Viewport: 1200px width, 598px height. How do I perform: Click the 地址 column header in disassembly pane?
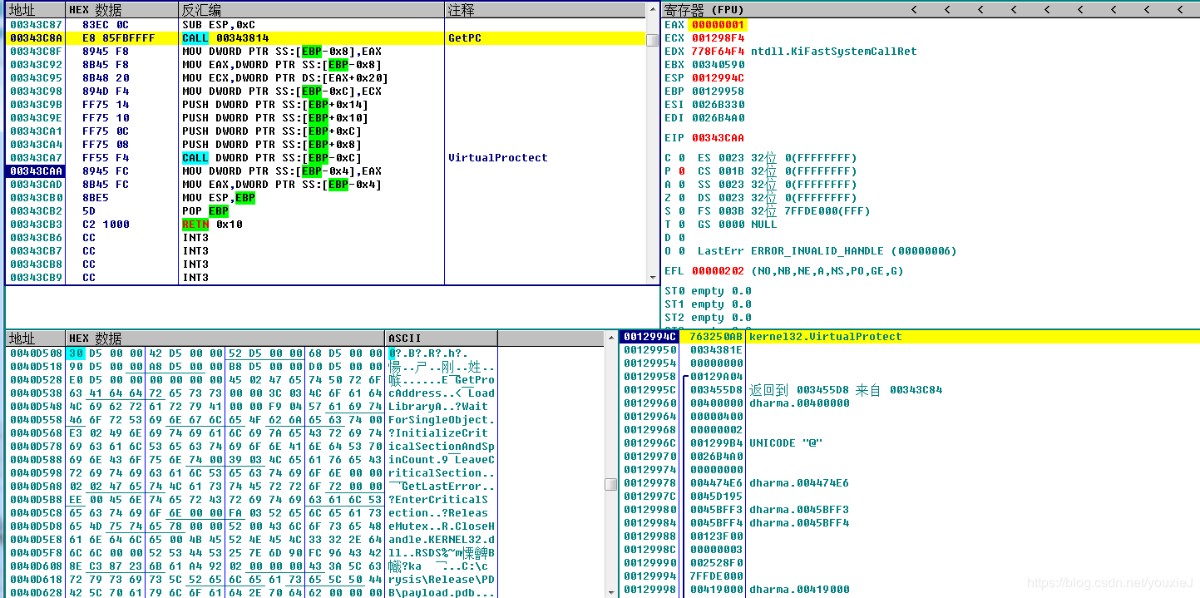pyautogui.click(x=35, y=9)
